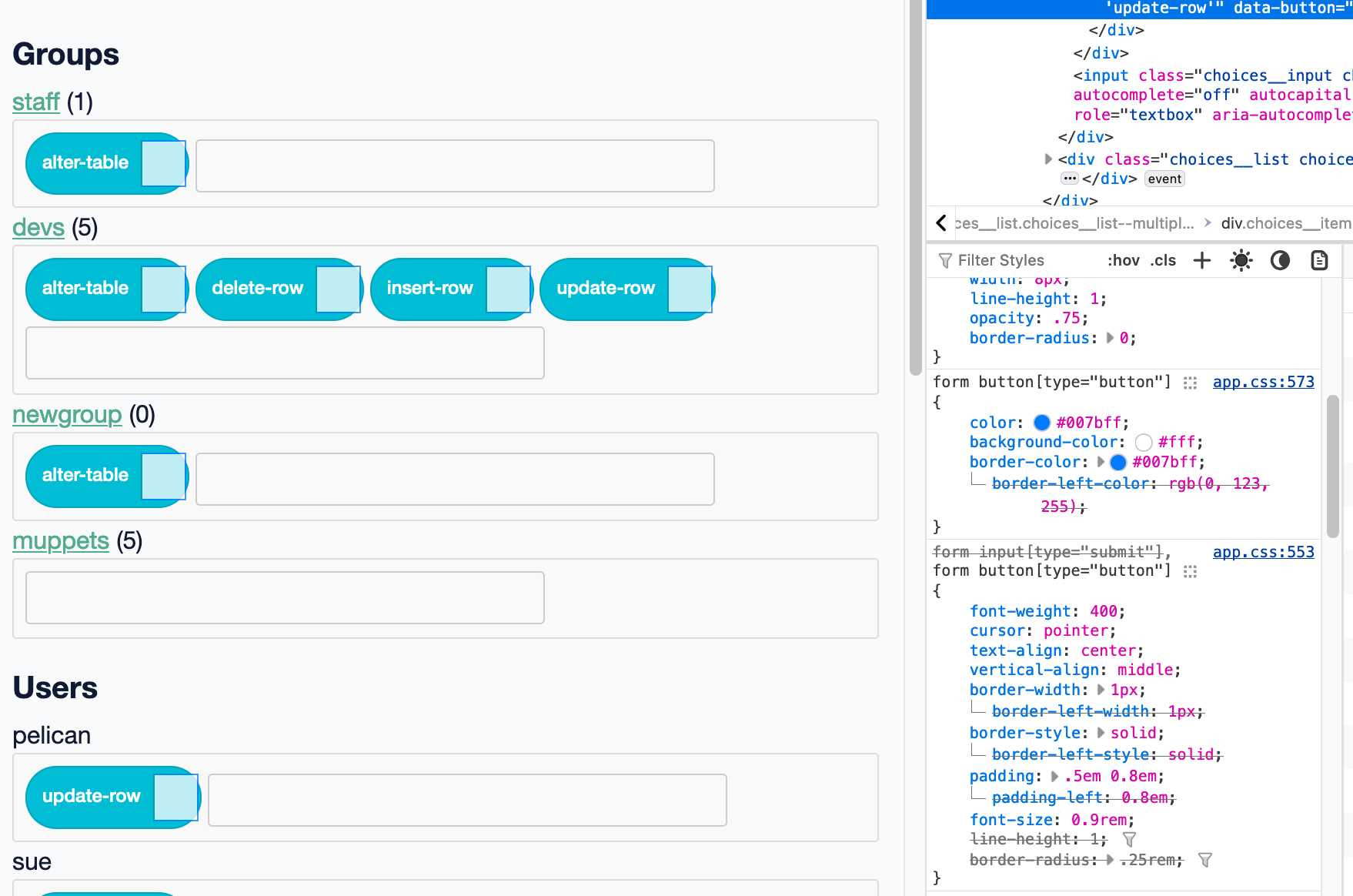Click filter icon next to line-height: 1

click(x=1129, y=840)
